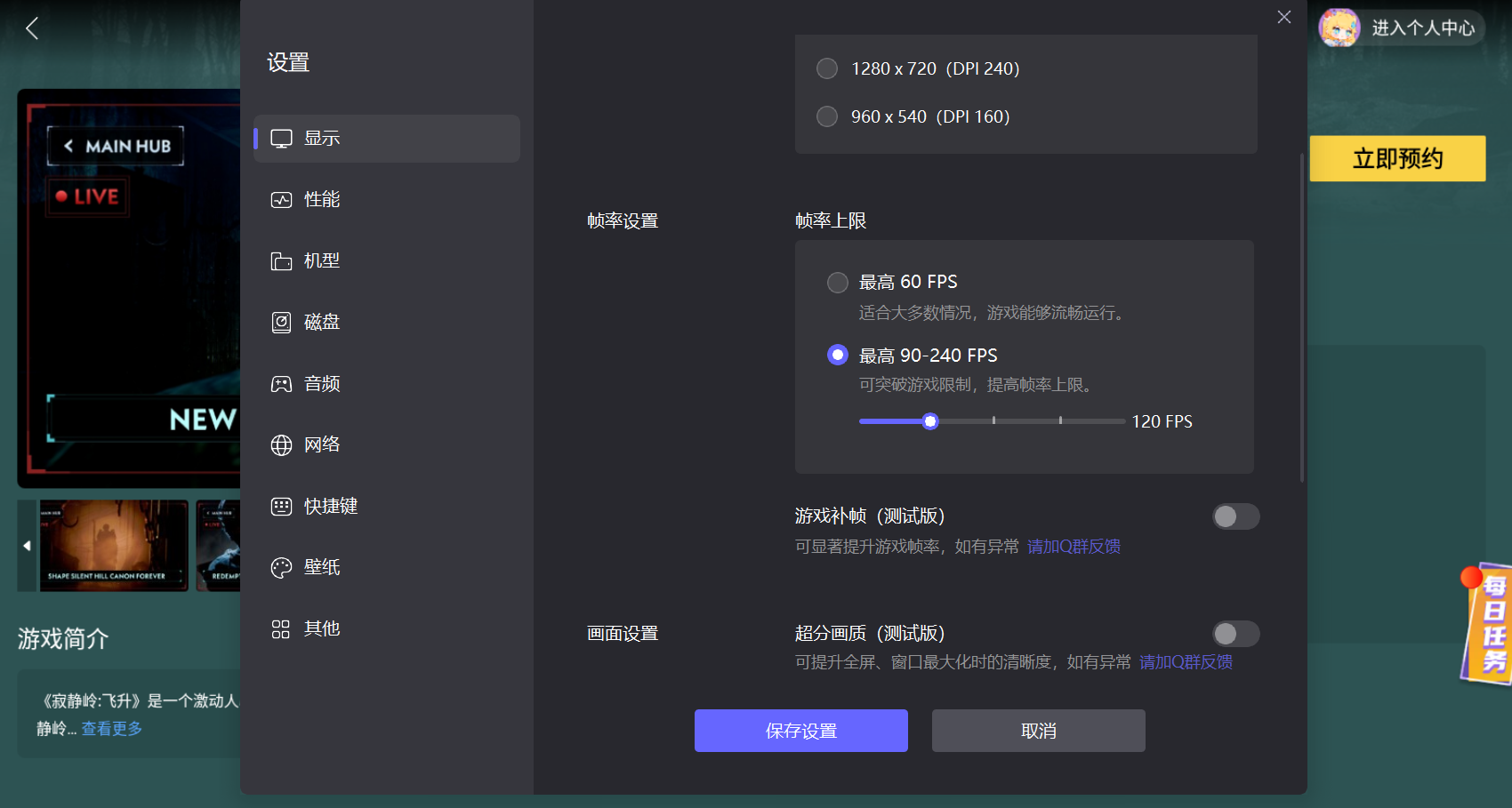Click the 音频 gamepad icon

click(281, 384)
